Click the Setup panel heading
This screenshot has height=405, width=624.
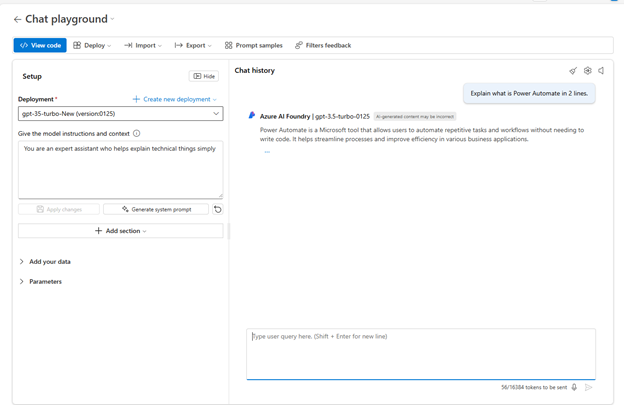point(32,76)
